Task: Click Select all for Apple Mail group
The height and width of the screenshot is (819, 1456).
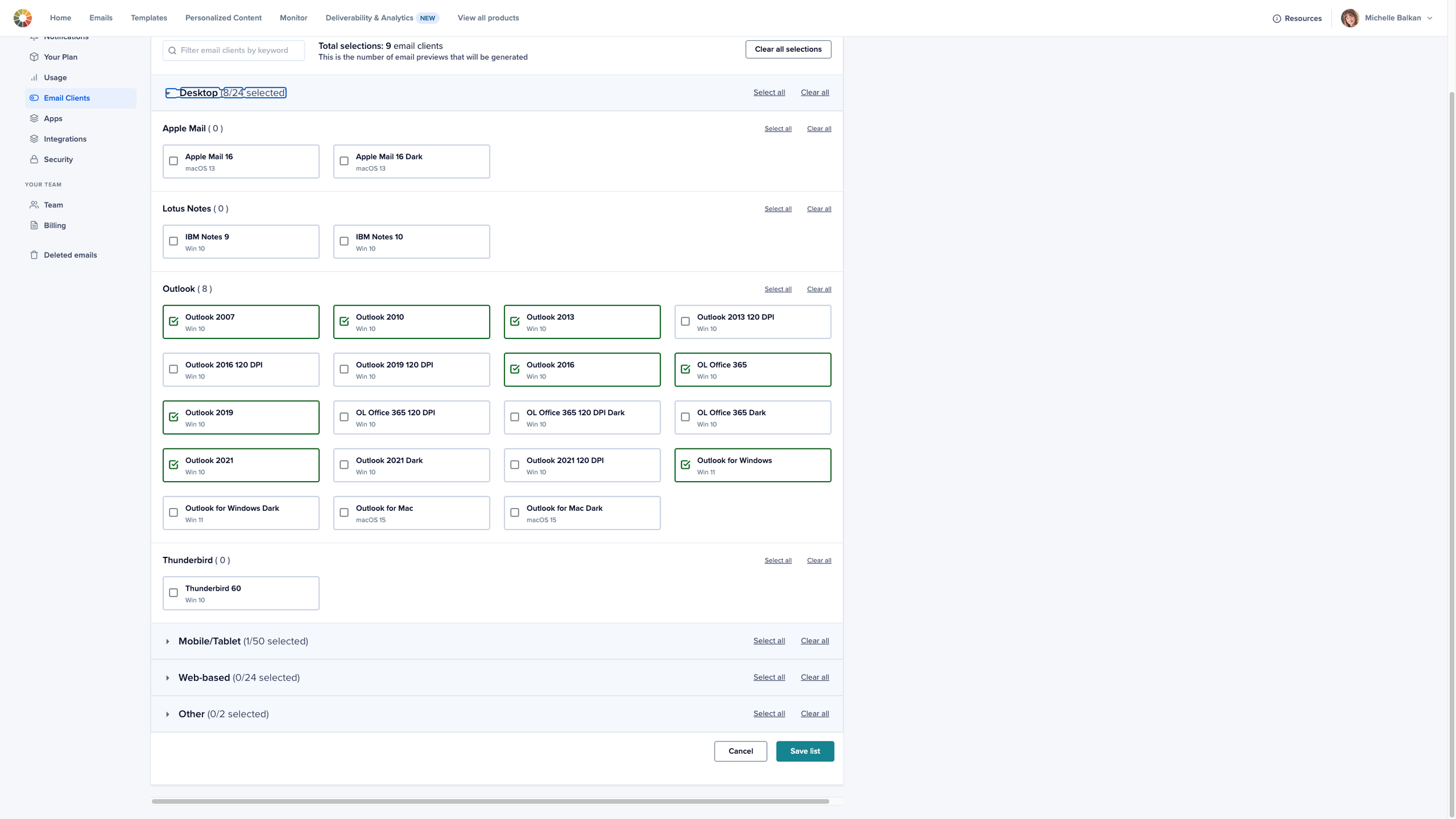Action: point(778,129)
